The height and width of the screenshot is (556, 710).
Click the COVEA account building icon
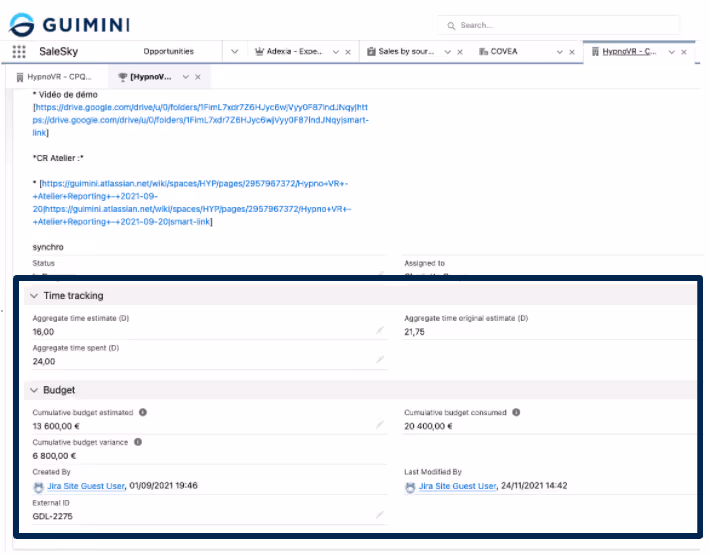coord(484,52)
